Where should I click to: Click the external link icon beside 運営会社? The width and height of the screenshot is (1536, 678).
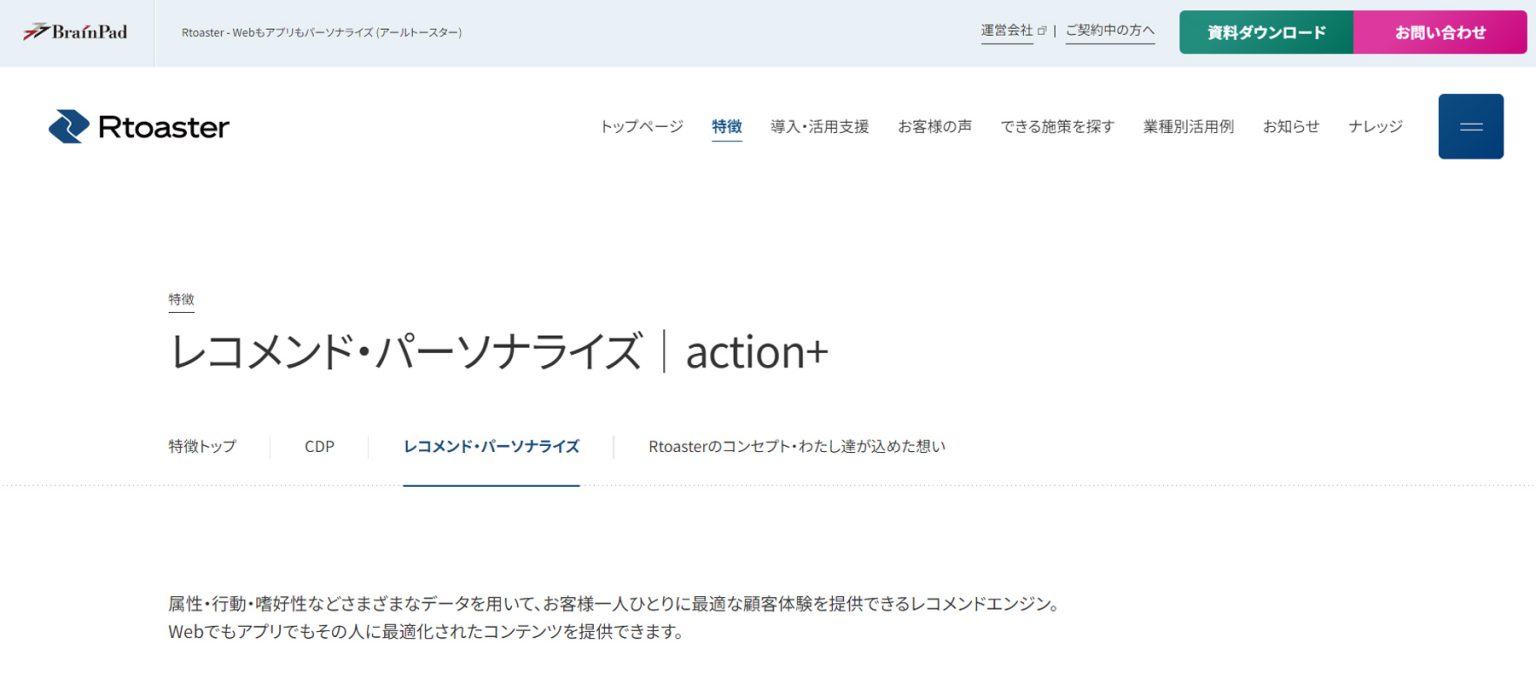(x=1043, y=29)
